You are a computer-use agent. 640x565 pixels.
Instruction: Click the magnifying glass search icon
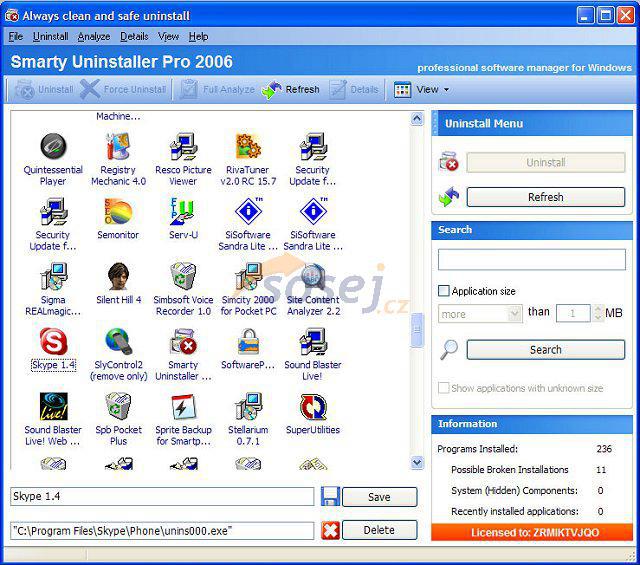coord(449,349)
